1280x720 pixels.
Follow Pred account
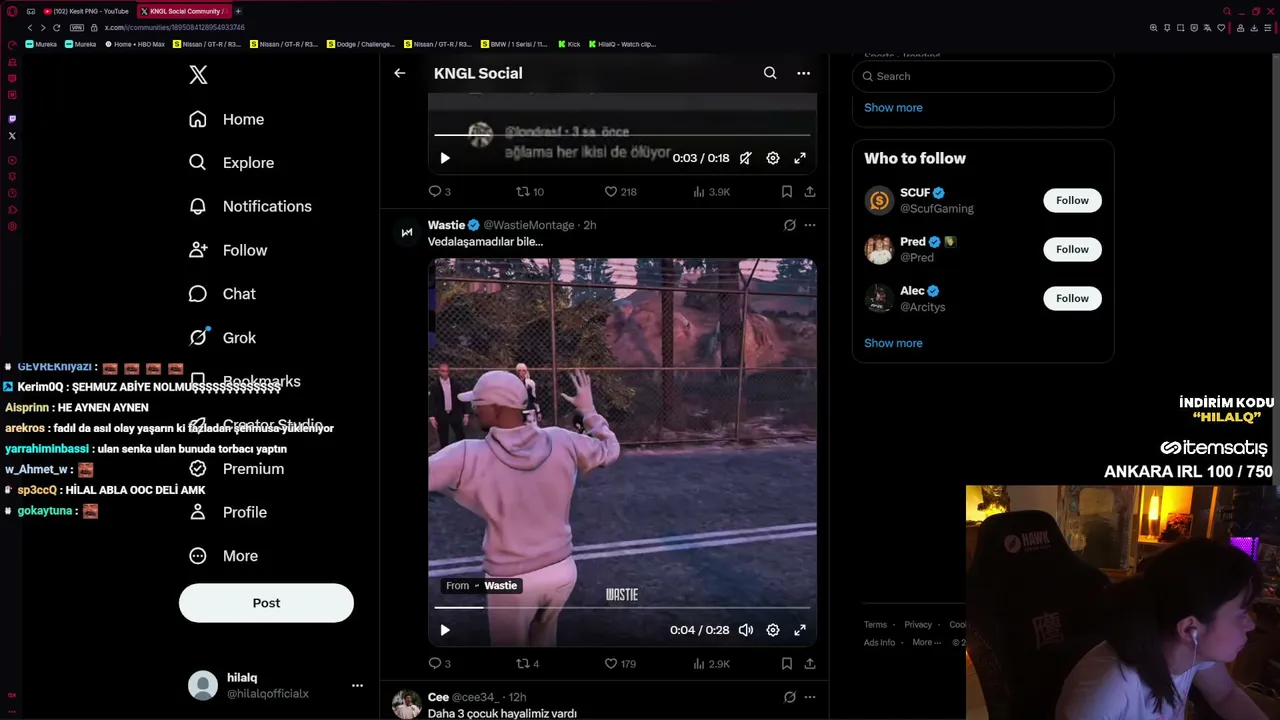click(x=1072, y=249)
